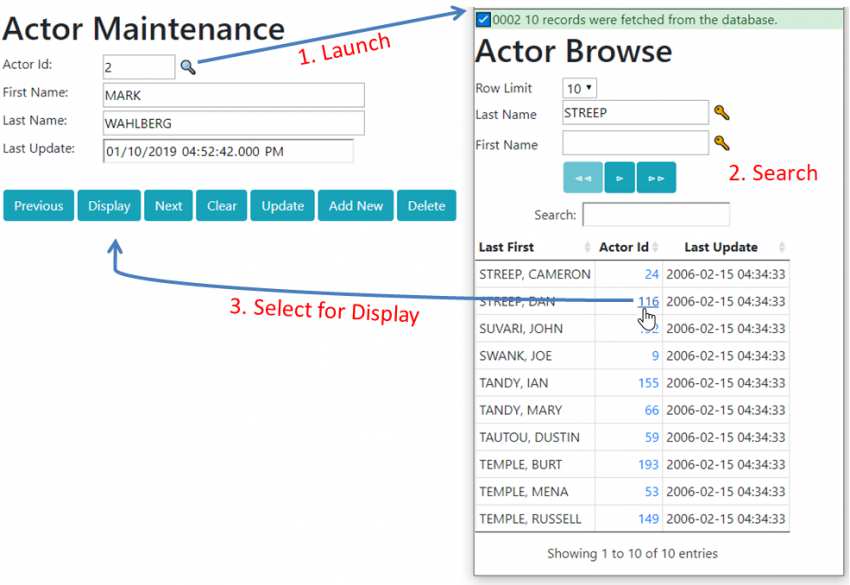Click the key icon next to First Name
Image resolution: width=850 pixels, height=585 pixels.
click(722, 144)
